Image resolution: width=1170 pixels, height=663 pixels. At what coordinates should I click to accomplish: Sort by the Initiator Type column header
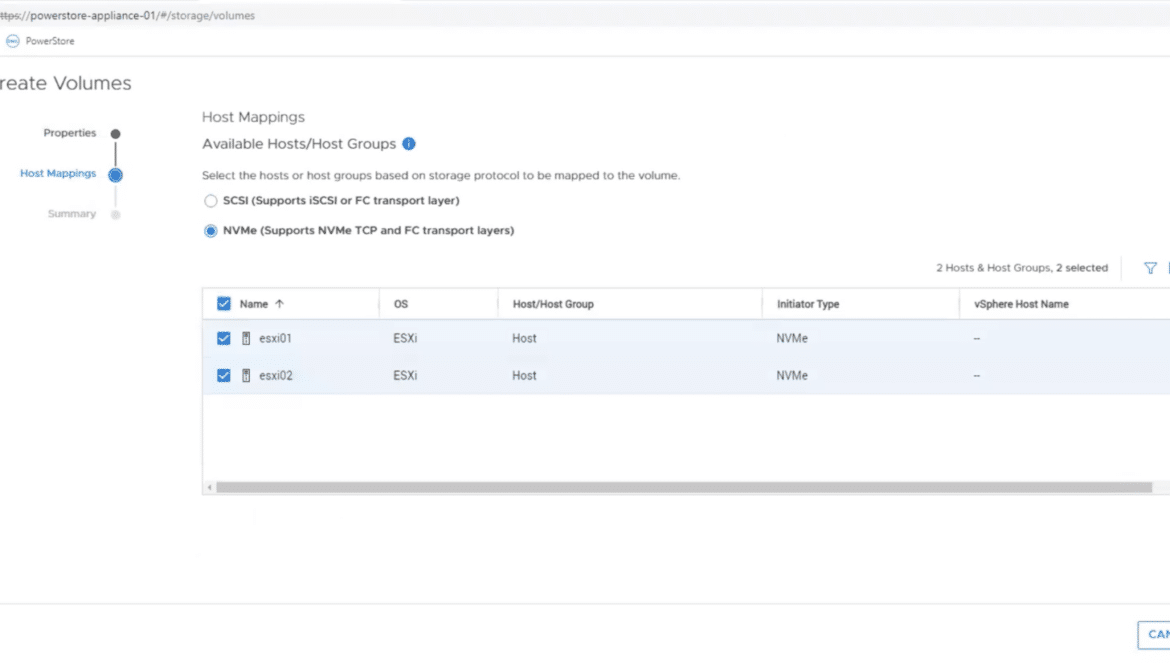808,304
